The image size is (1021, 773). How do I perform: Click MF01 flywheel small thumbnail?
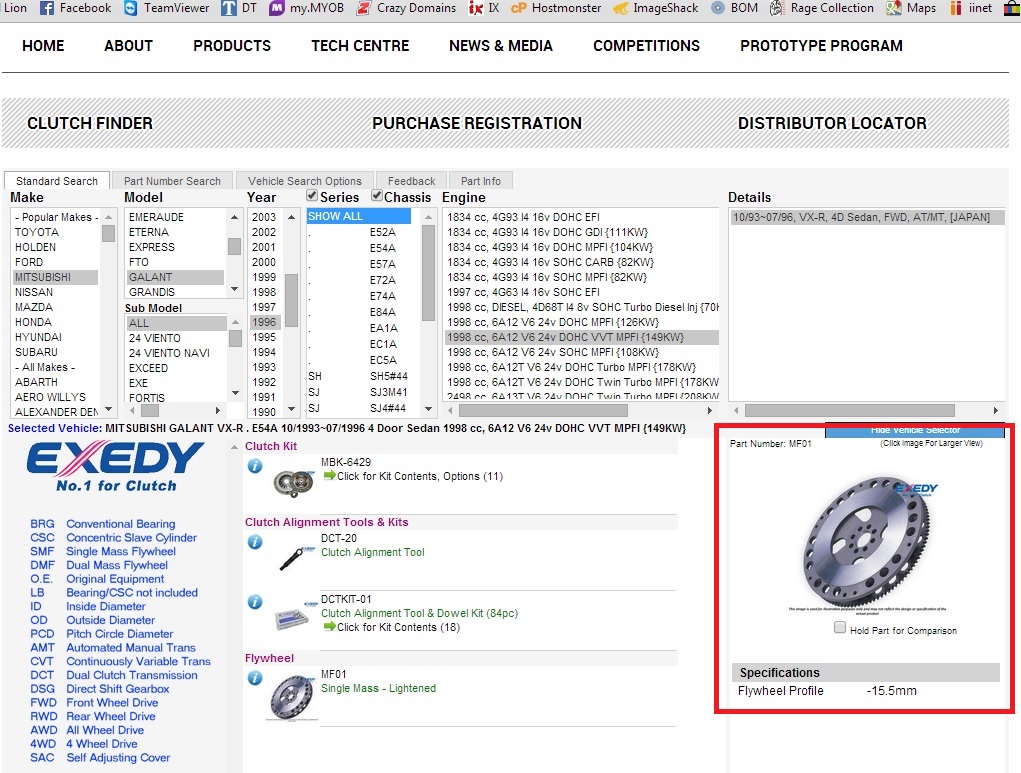(x=292, y=698)
